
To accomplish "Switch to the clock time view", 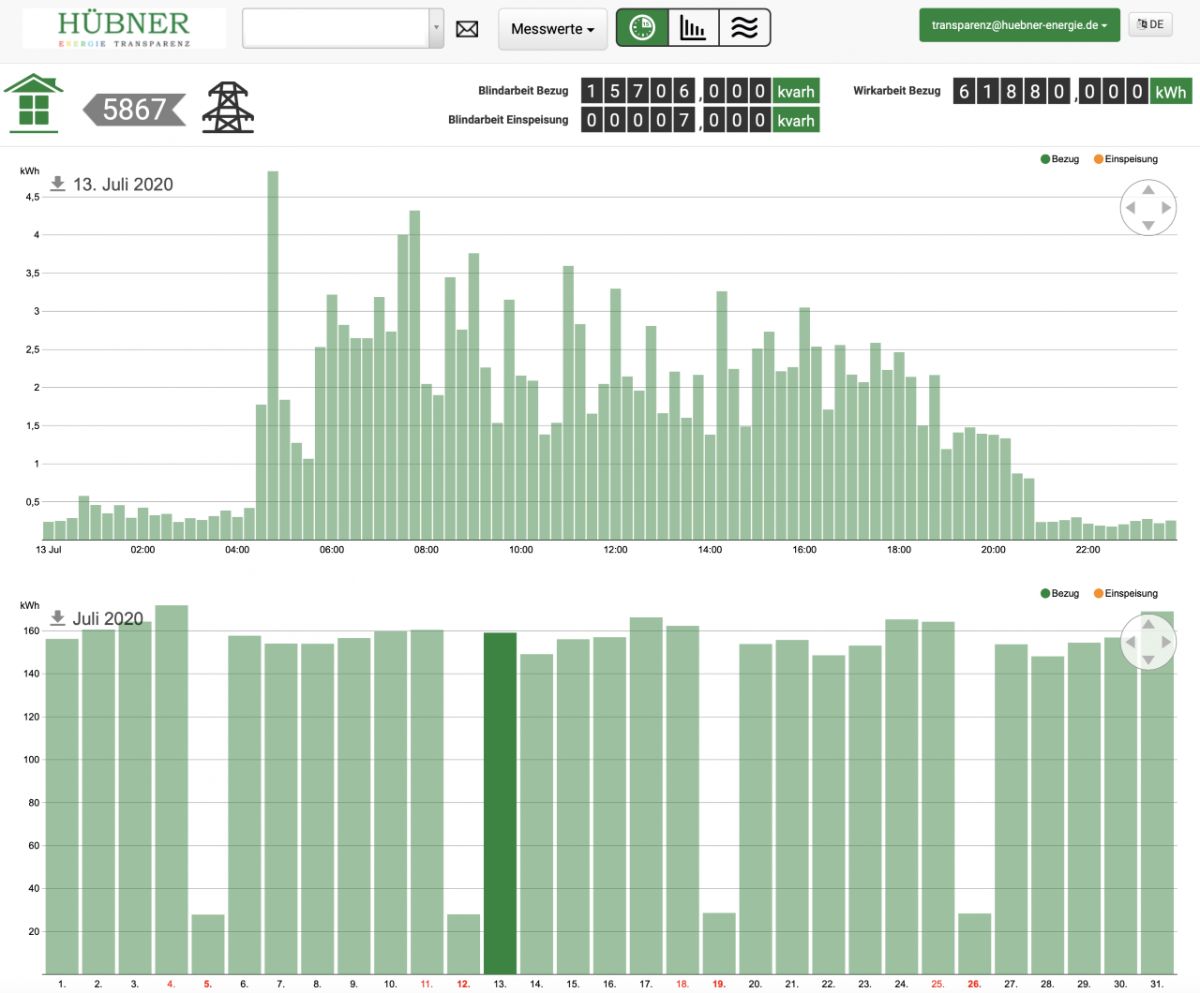I will click(x=642, y=28).
